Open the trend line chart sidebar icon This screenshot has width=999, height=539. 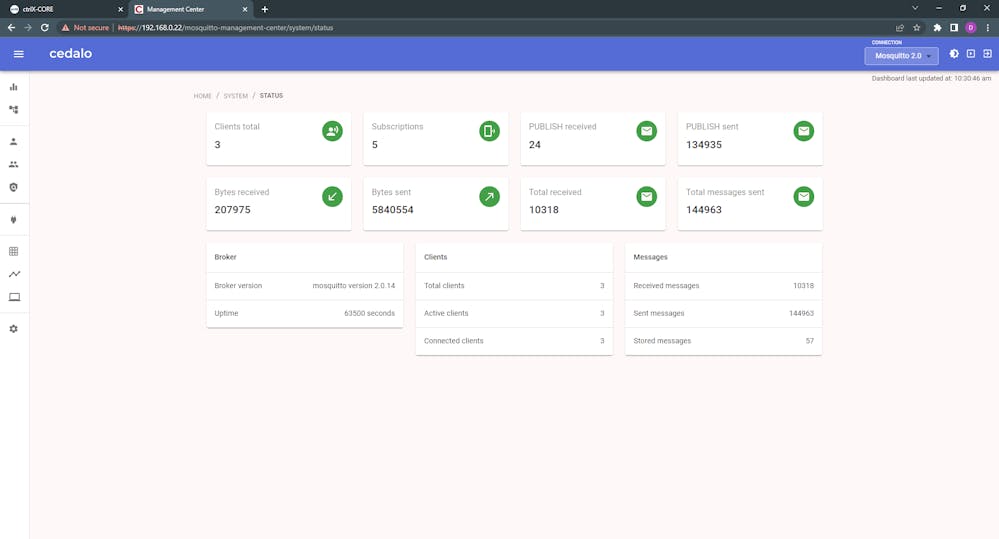(14, 274)
